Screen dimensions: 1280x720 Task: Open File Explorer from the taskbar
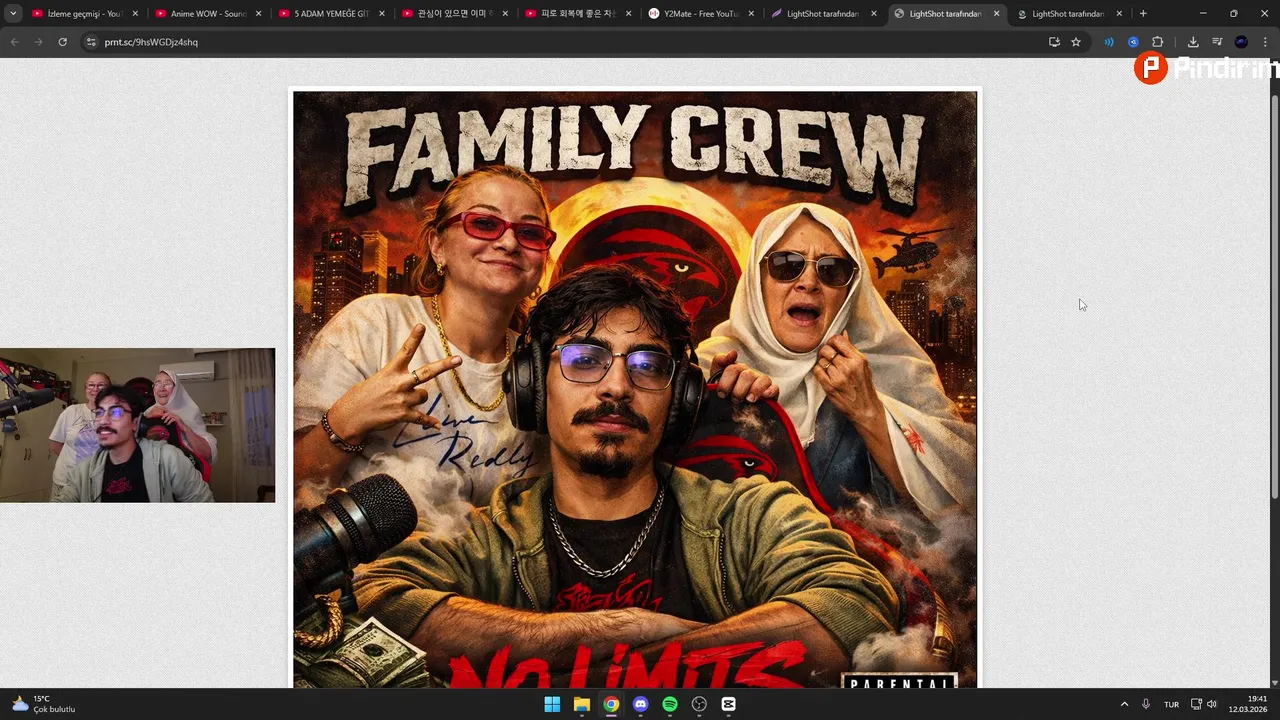point(581,704)
